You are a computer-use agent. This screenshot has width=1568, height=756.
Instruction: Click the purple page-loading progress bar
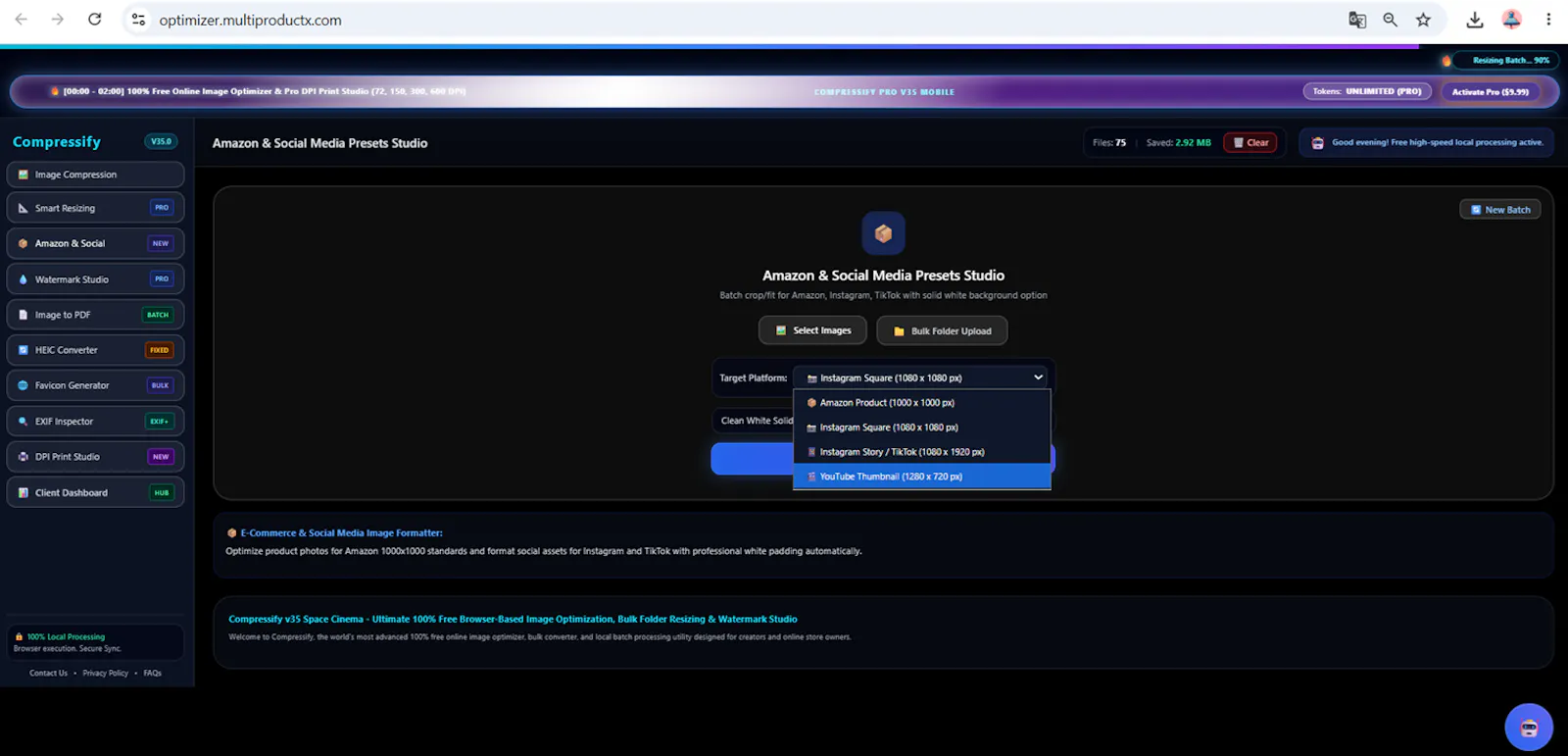(710, 46)
